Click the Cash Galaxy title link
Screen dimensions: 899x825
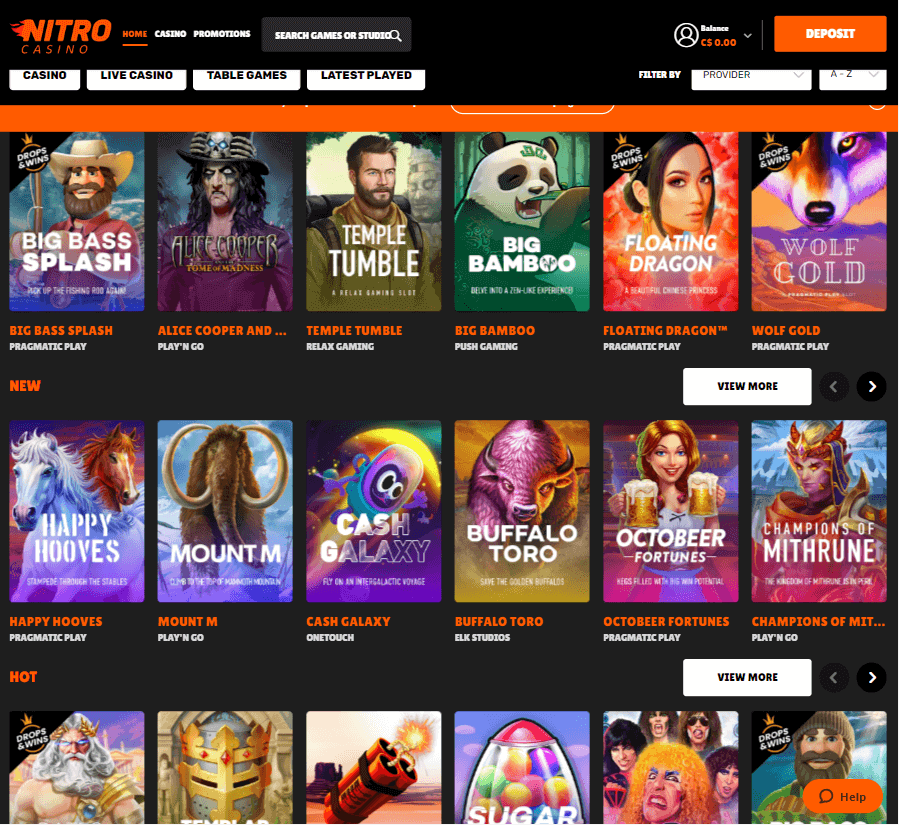tap(349, 621)
